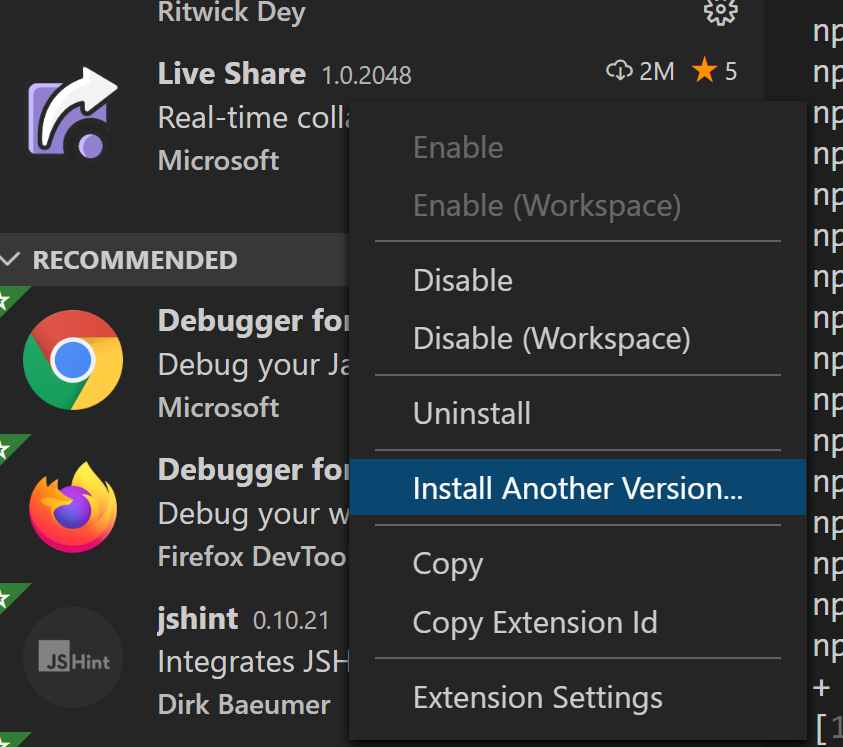Image resolution: width=843 pixels, height=747 pixels.
Task: Click the jshint extension name
Action: 197,618
